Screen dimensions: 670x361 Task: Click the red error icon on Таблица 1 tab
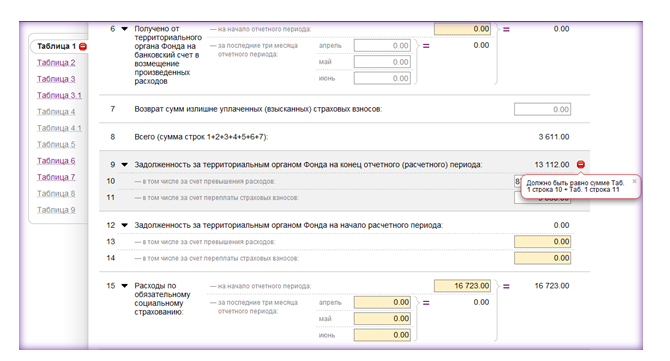coord(83,46)
